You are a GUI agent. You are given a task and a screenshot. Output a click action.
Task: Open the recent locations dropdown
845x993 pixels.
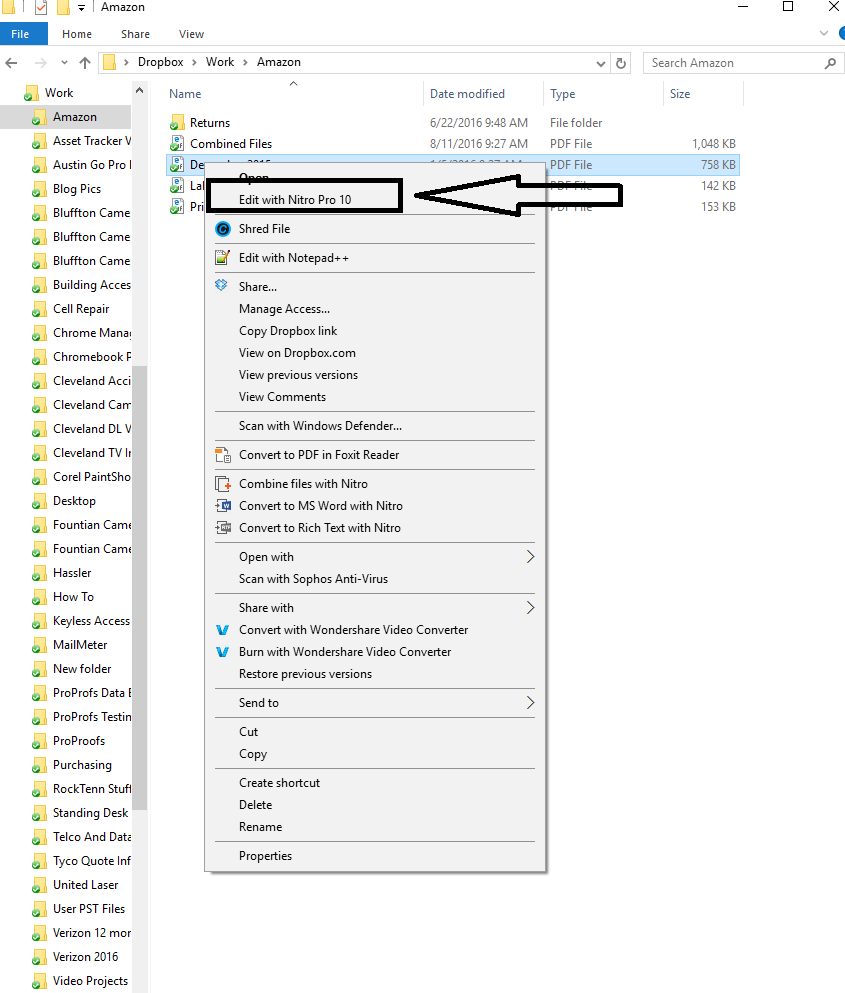(64, 63)
